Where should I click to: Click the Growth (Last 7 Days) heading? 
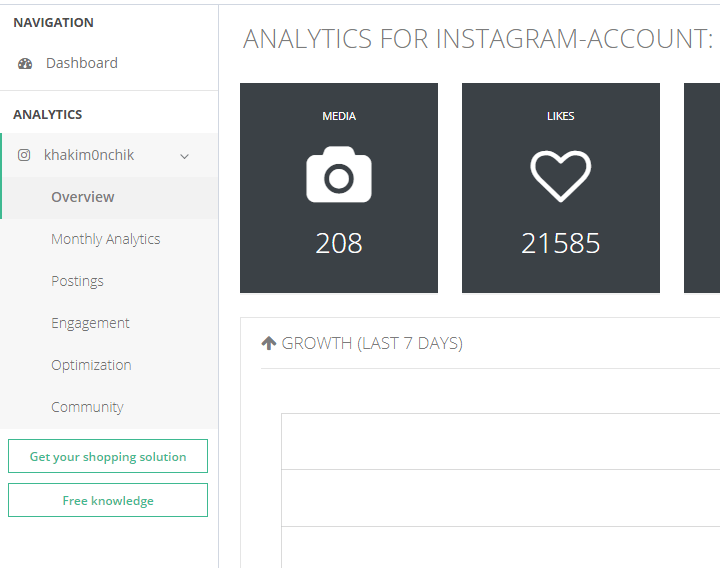(x=372, y=343)
